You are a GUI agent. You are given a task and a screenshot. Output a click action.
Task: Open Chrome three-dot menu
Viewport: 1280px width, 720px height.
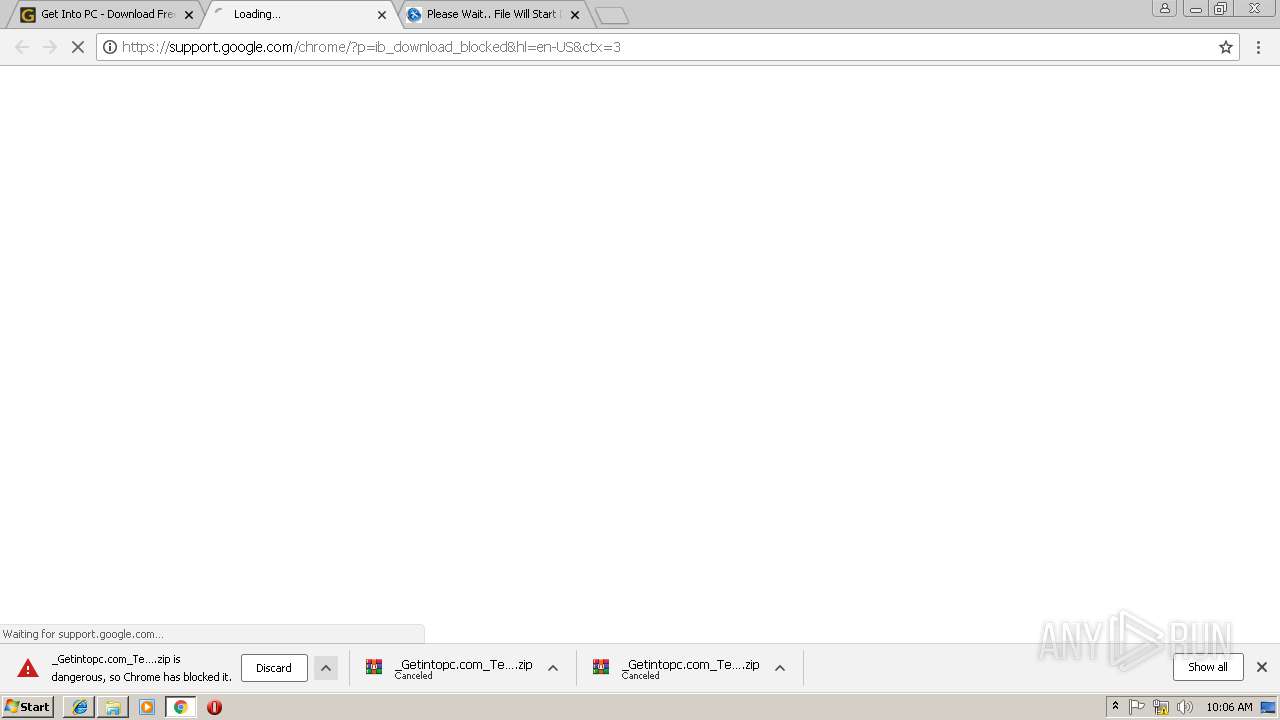(x=1259, y=47)
